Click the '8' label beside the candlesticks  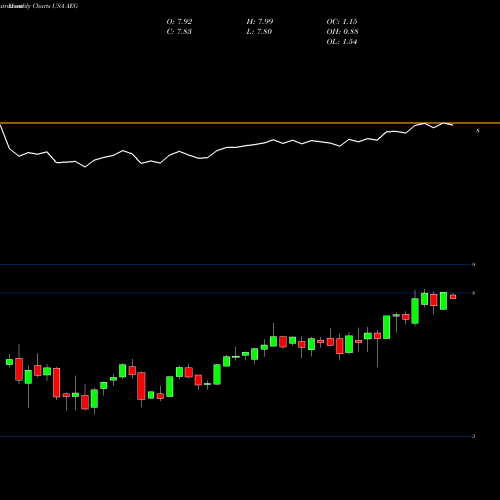pos(473,293)
